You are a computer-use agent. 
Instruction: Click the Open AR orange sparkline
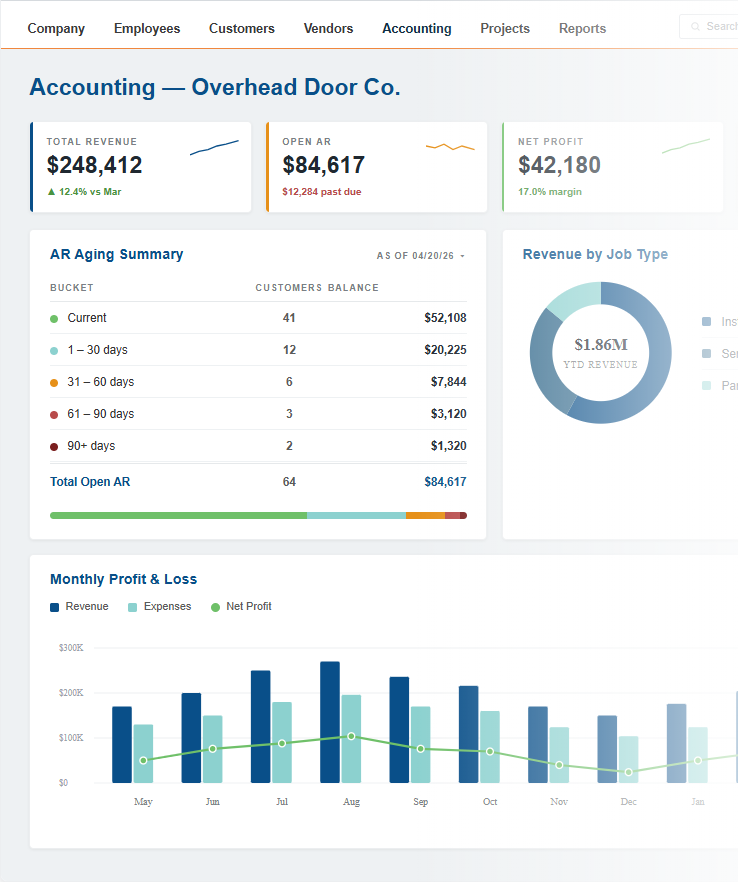click(450, 147)
